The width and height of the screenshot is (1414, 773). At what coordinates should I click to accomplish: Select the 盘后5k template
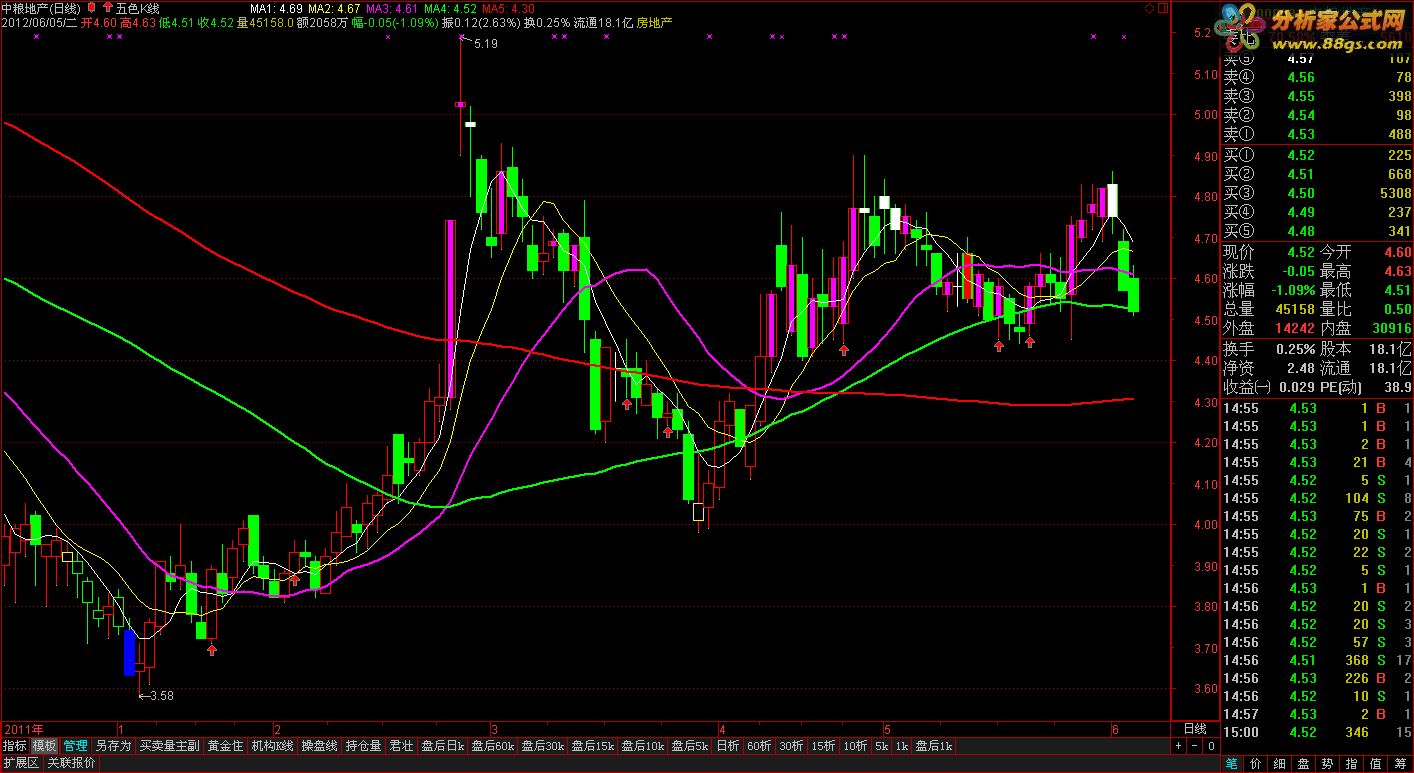[690, 746]
